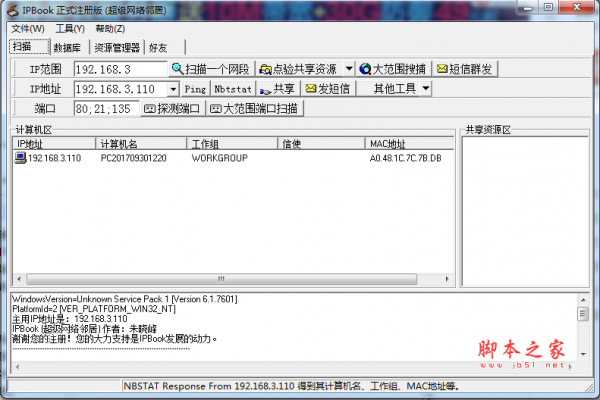Click the computer list scroll right arrow
This screenshot has height=400, width=600.
[x=447, y=279]
